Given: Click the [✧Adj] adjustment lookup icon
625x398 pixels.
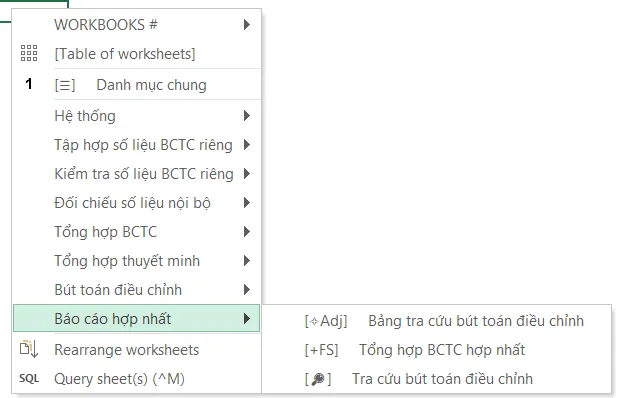Looking at the screenshot, I should (326, 321).
